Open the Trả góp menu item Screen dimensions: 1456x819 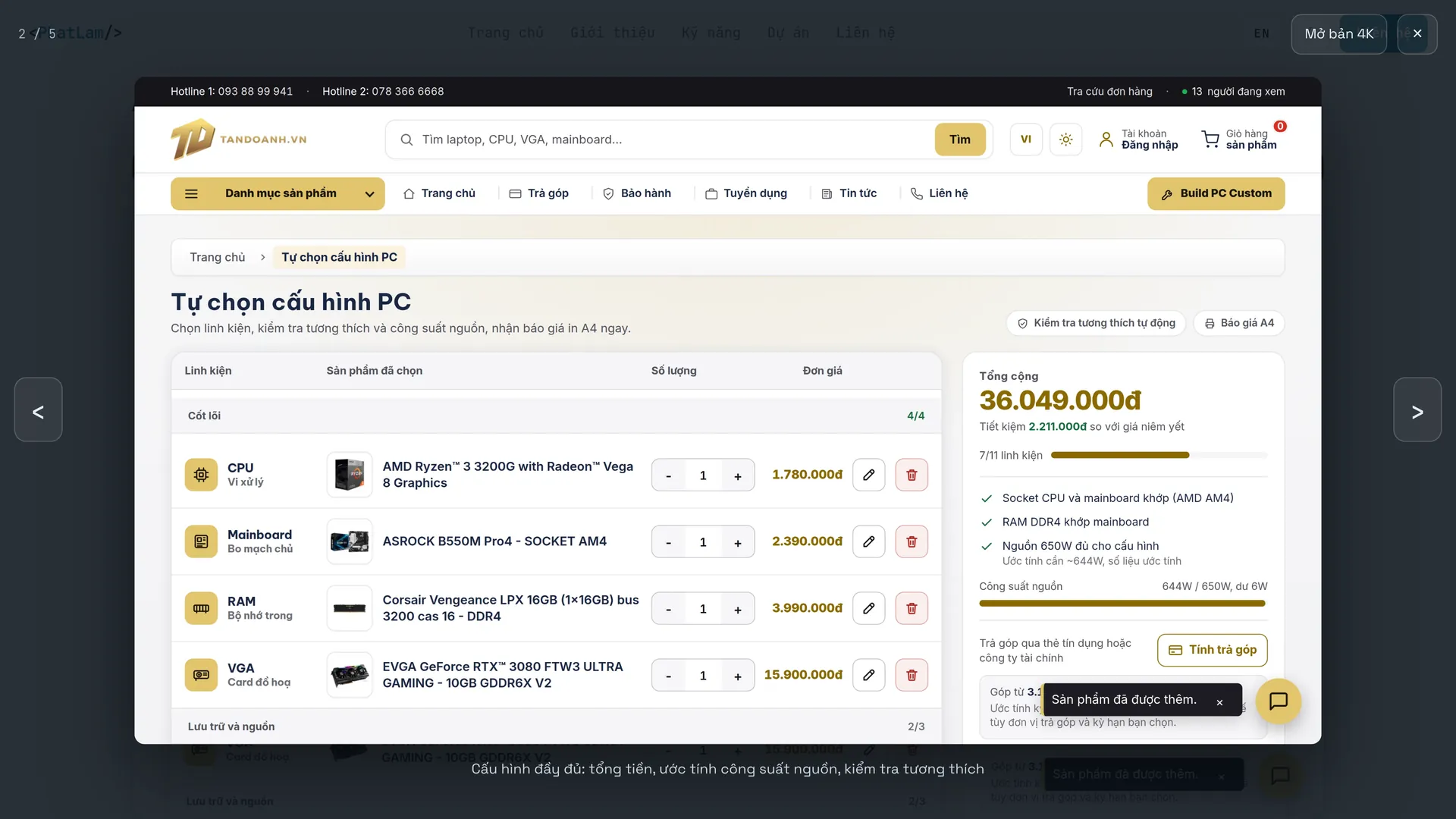pos(539,194)
